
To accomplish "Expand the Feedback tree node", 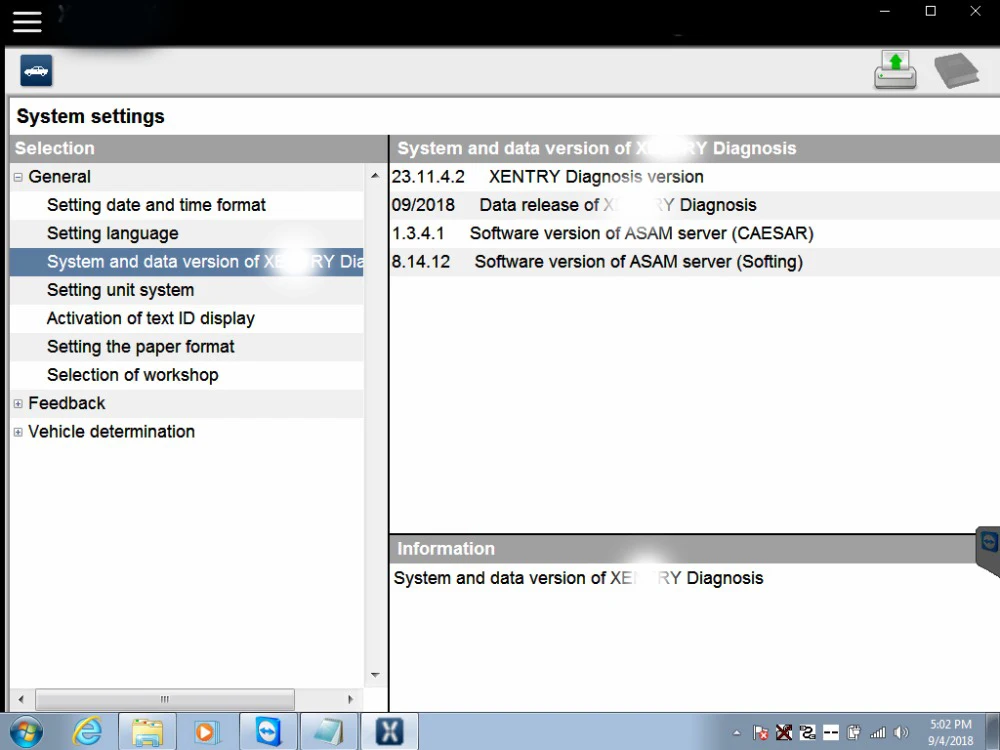I will coord(18,404).
